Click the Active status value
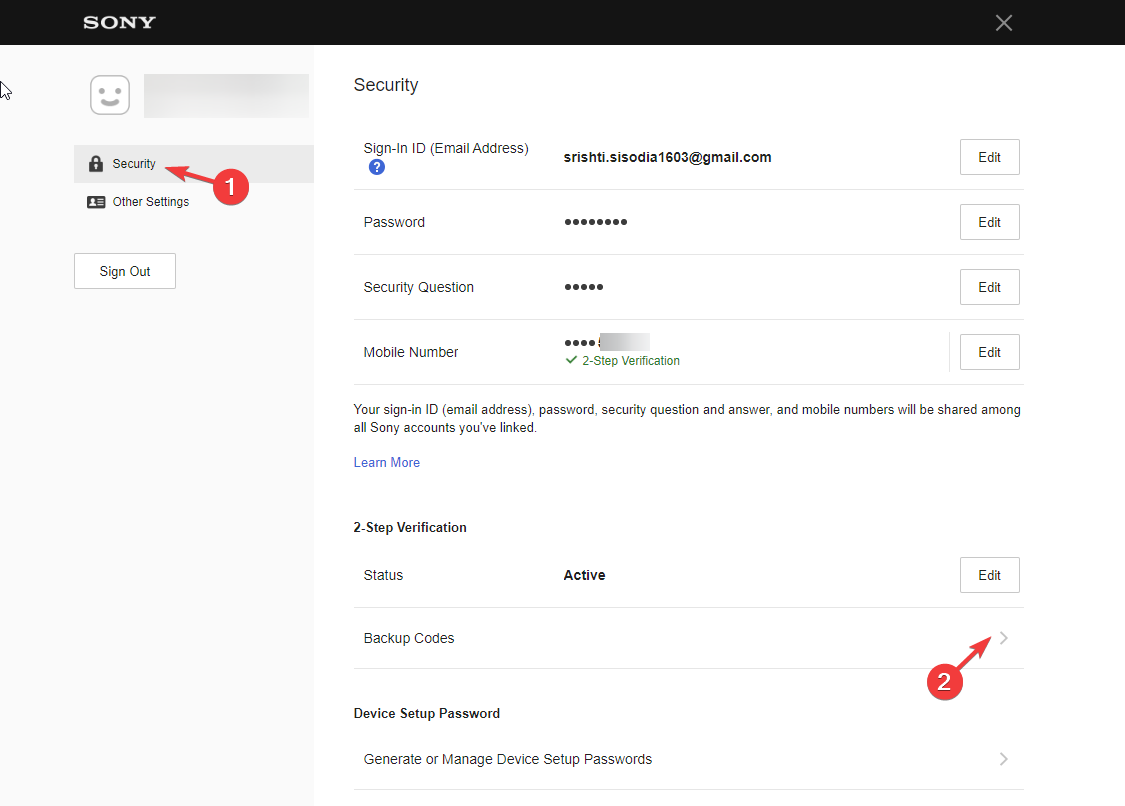This screenshot has width=1125, height=806. tap(584, 575)
